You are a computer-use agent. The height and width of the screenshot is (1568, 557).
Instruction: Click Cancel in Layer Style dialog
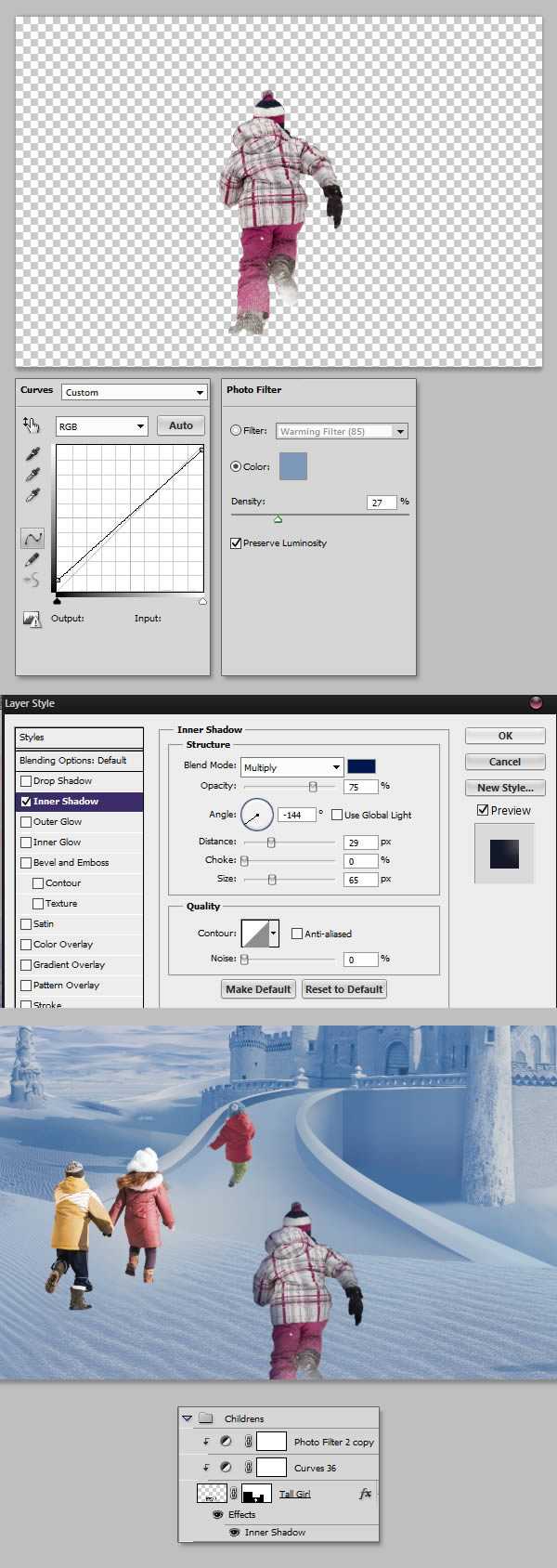(505, 762)
